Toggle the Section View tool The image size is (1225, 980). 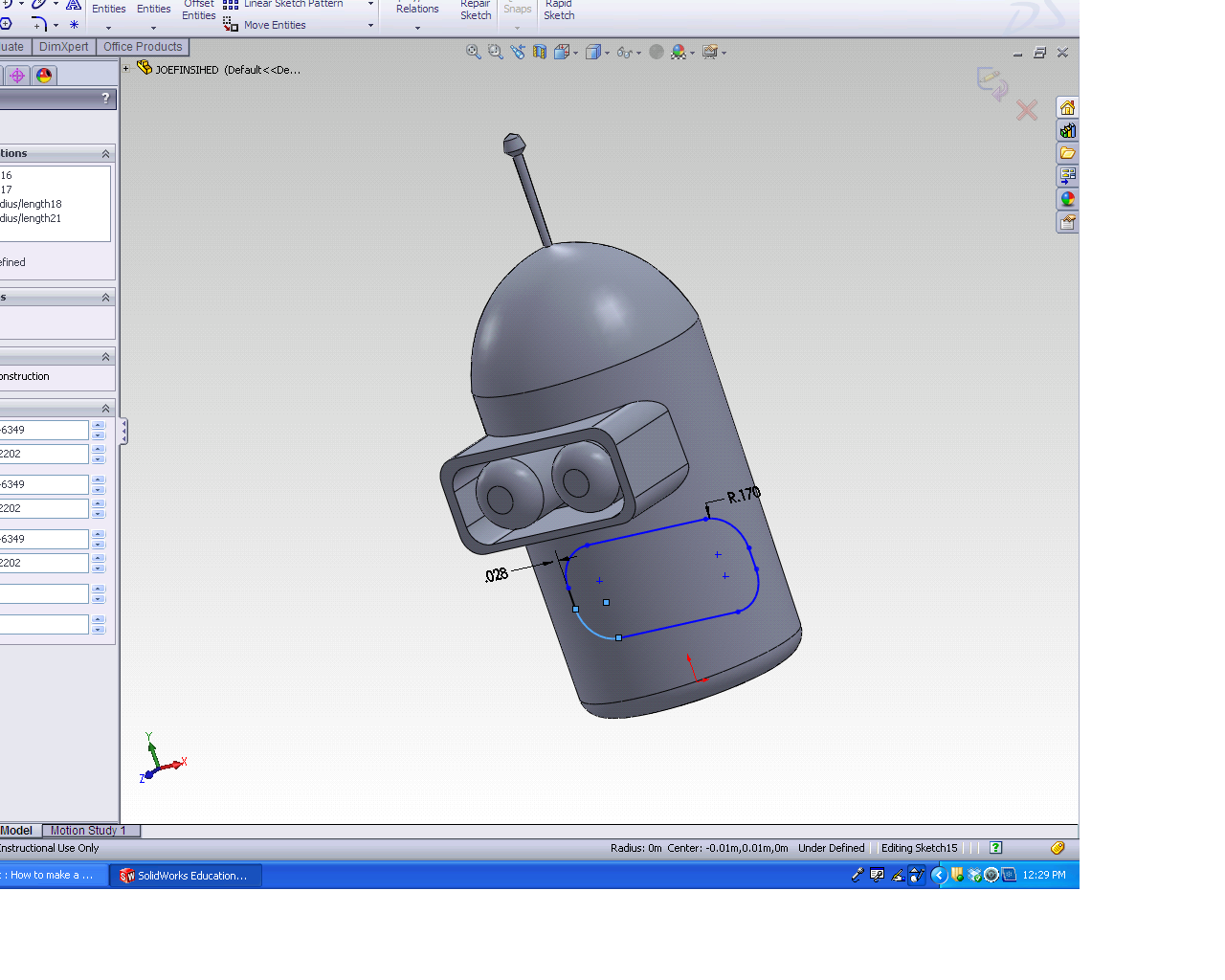click(x=540, y=52)
